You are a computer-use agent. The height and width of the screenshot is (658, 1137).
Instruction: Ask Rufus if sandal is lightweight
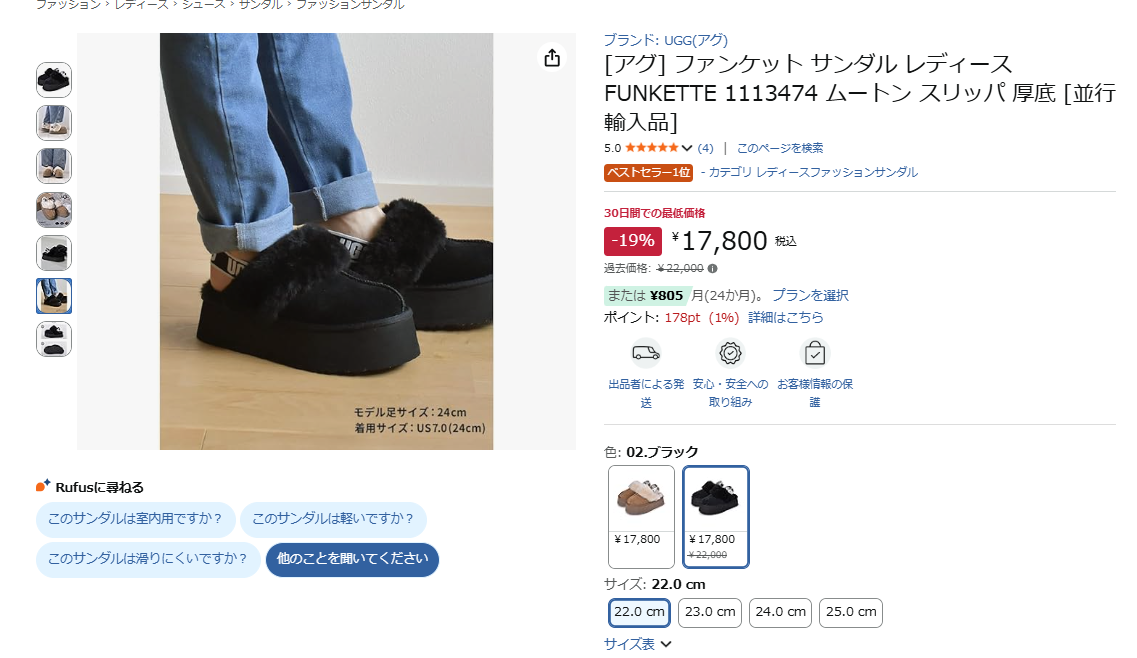pyautogui.click(x=333, y=519)
